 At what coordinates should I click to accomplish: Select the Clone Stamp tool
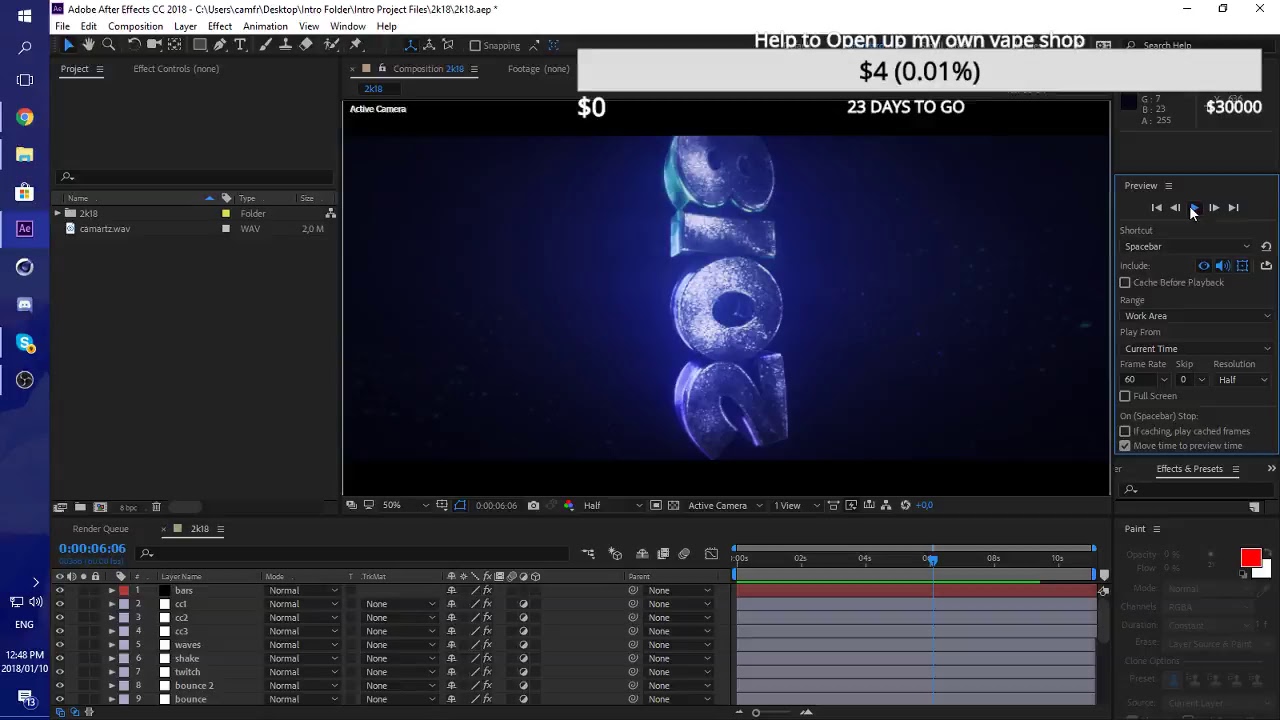286,45
